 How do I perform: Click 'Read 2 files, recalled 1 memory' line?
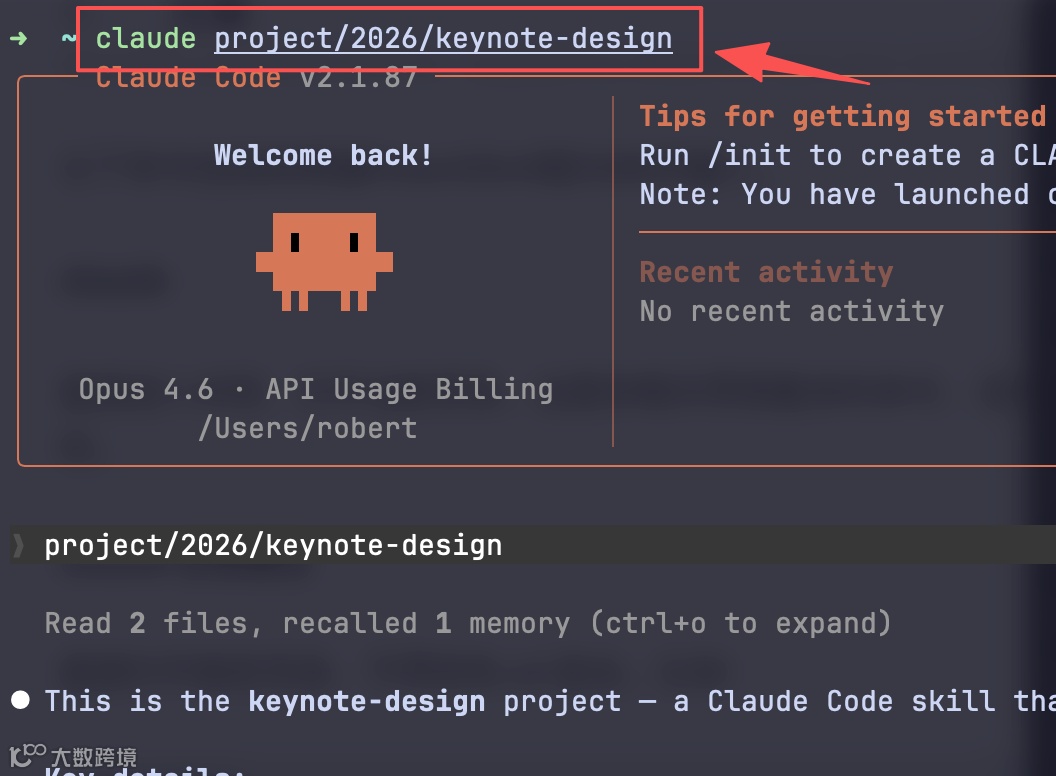coord(468,623)
